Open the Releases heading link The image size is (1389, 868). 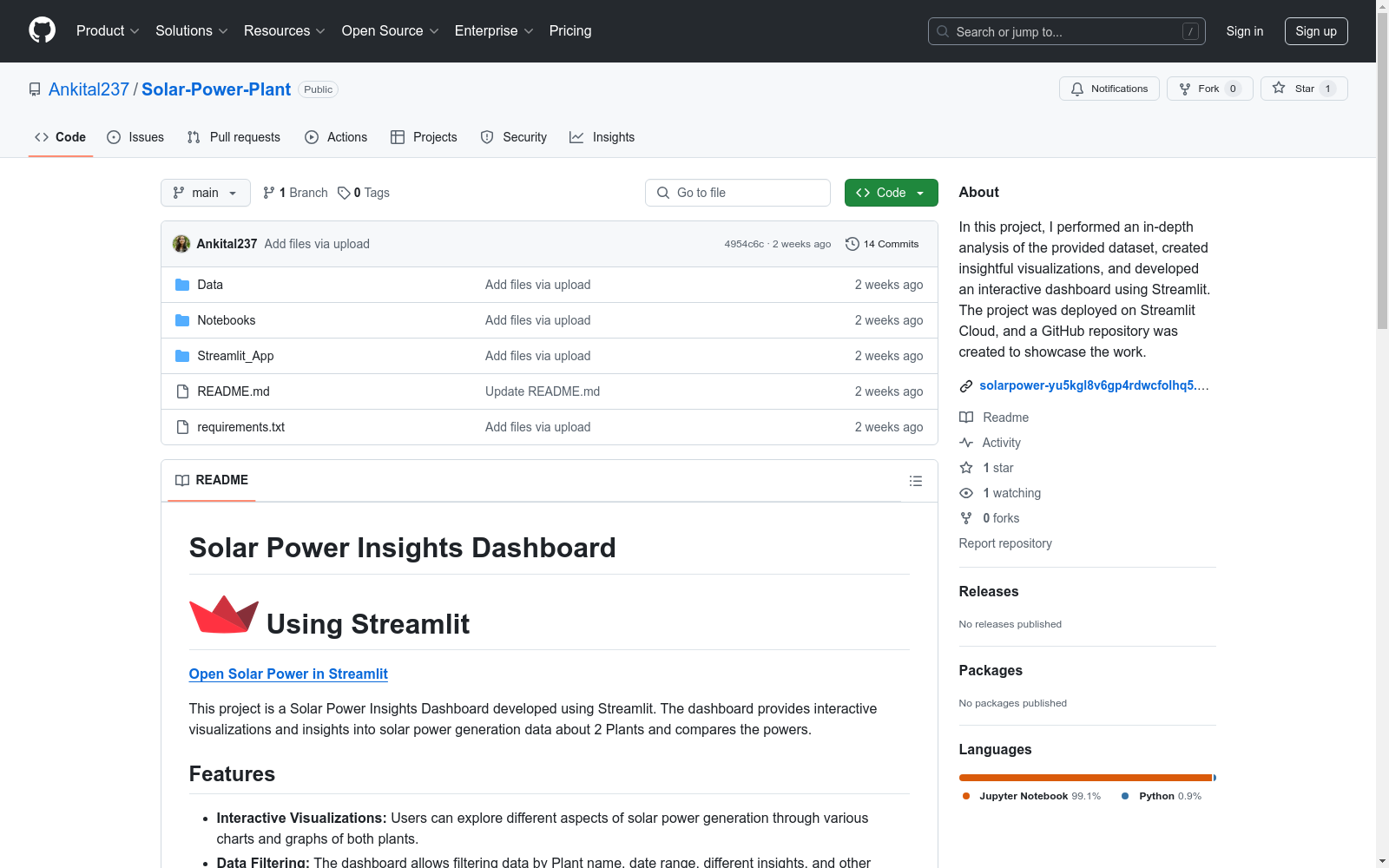pos(989,591)
